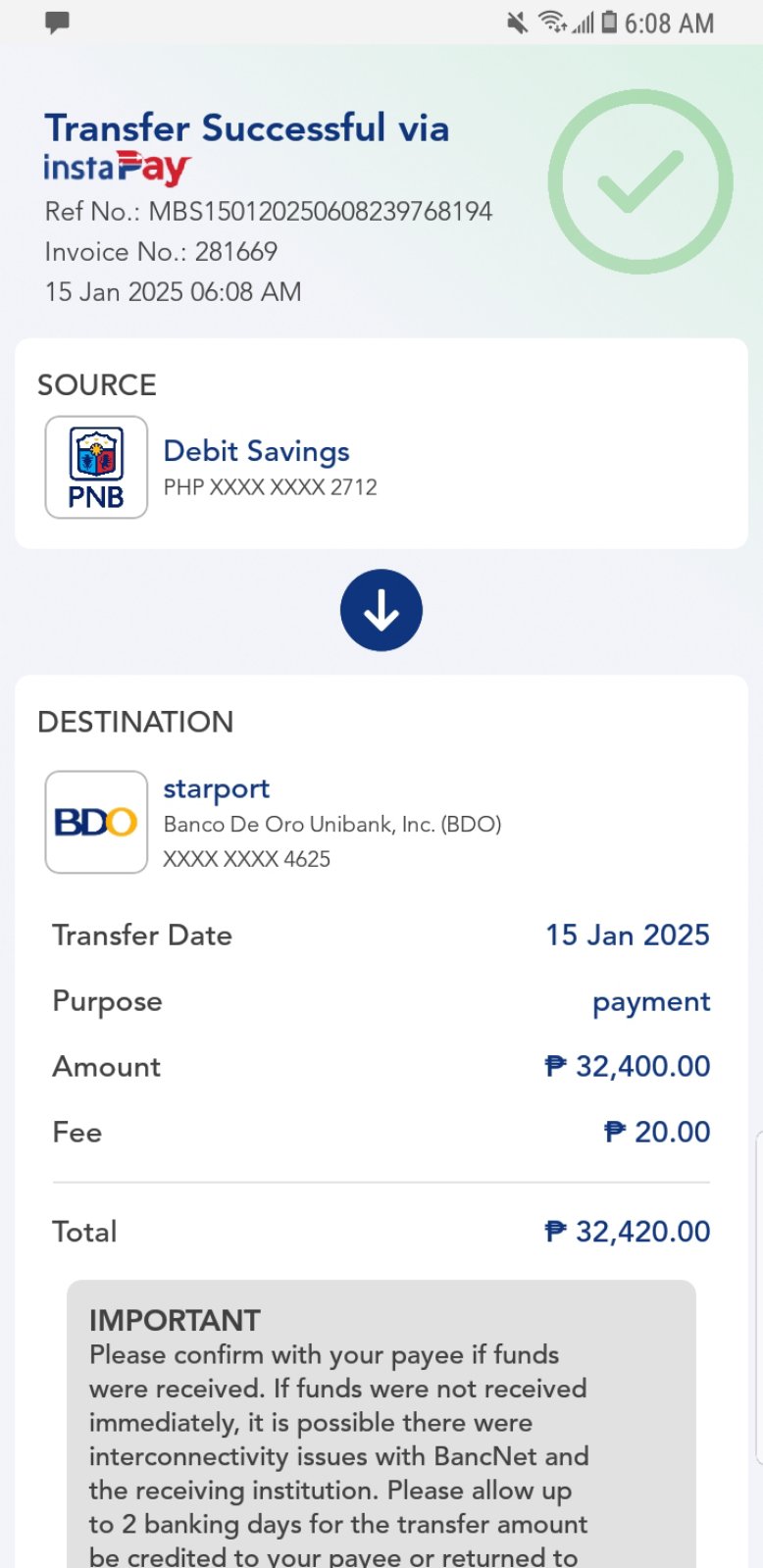763x1568 pixels.
Task: Tap the transfer amount ₱ 32,400.00
Action: pos(627,1066)
